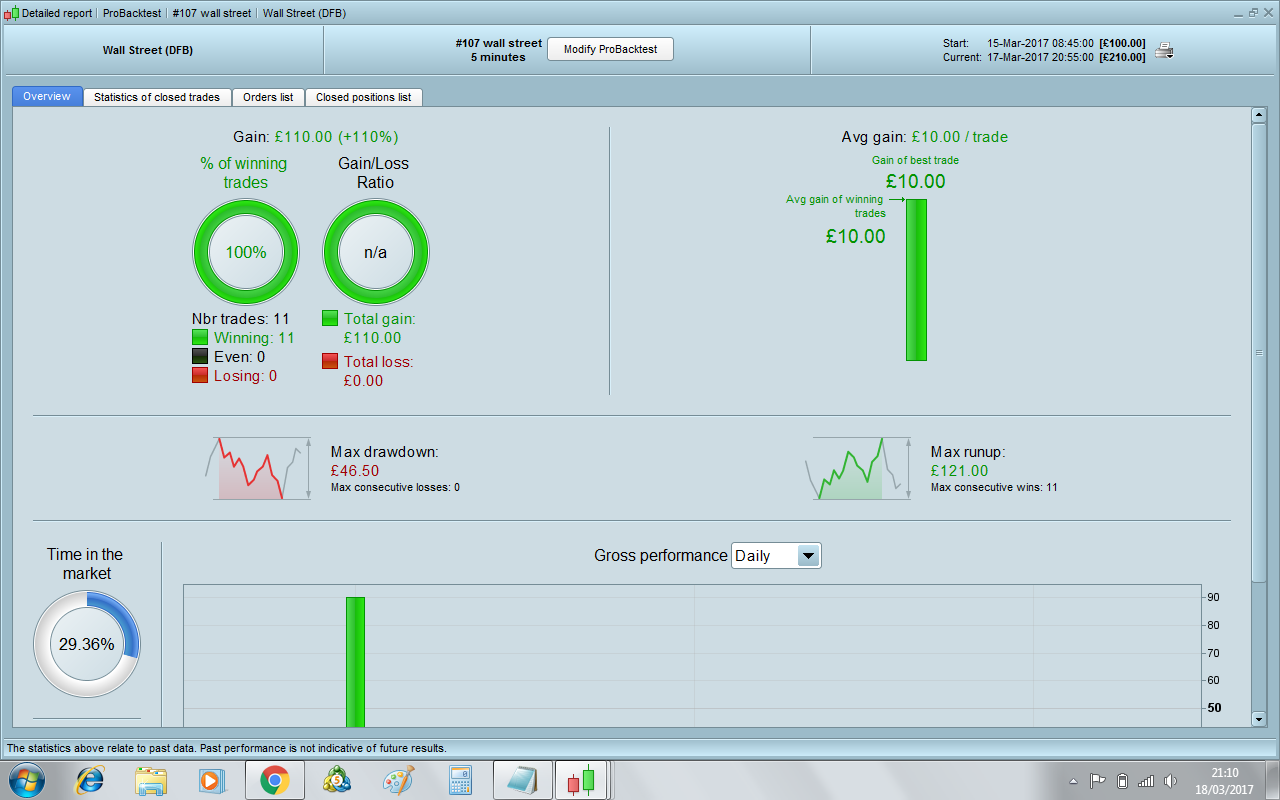
Task: Show hidden system tray icons
Action: tap(1074, 781)
